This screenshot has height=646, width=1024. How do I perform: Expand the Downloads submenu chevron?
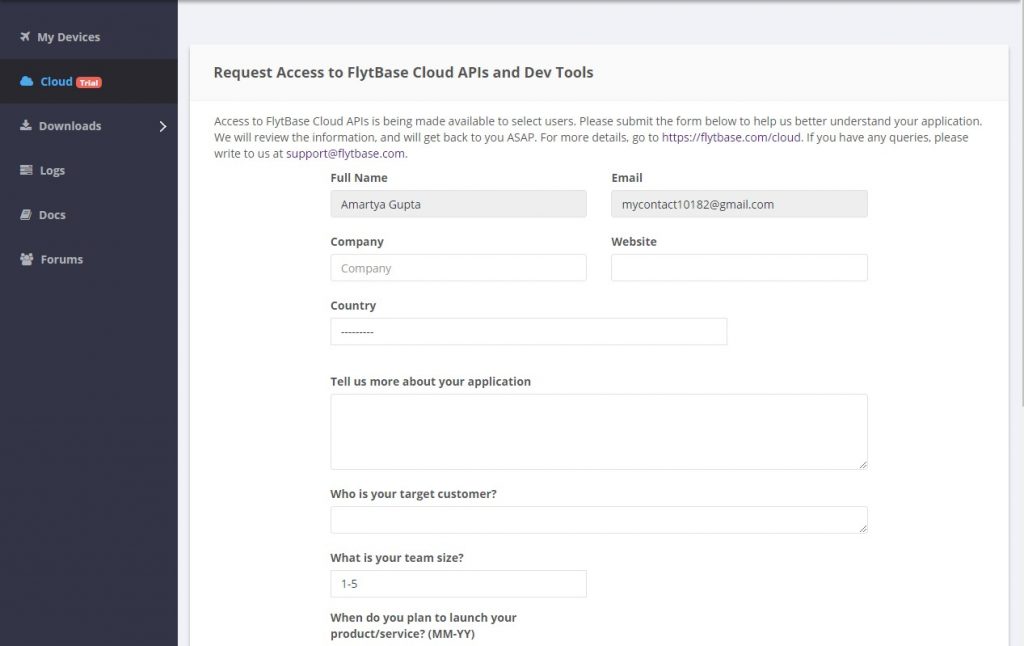(163, 126)
